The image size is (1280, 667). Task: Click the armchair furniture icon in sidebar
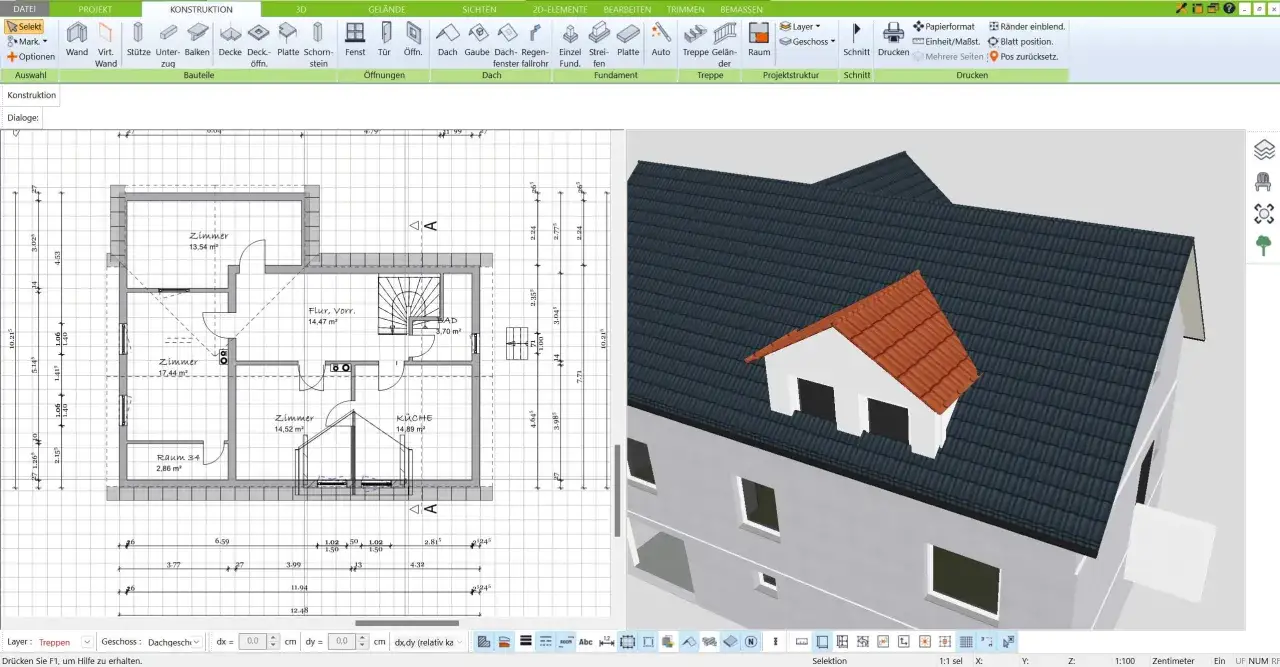(x=1264, y=182)
